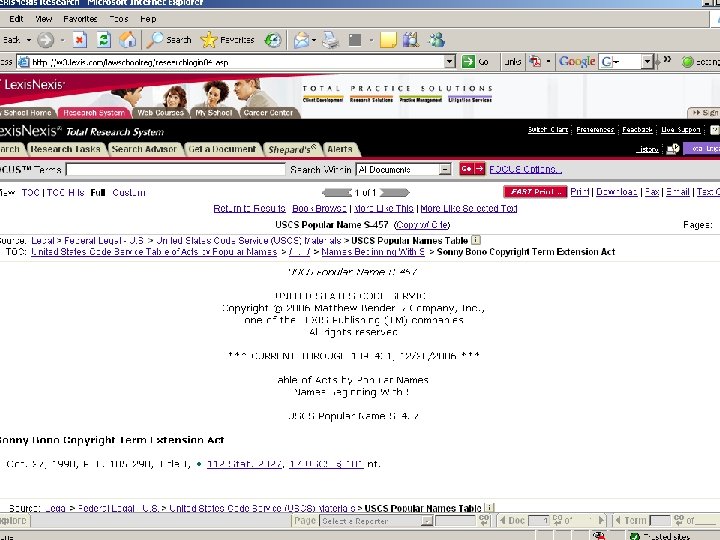Print the page with the printer icon
This screenshot has height=540, width=720.
coord(330,40)
